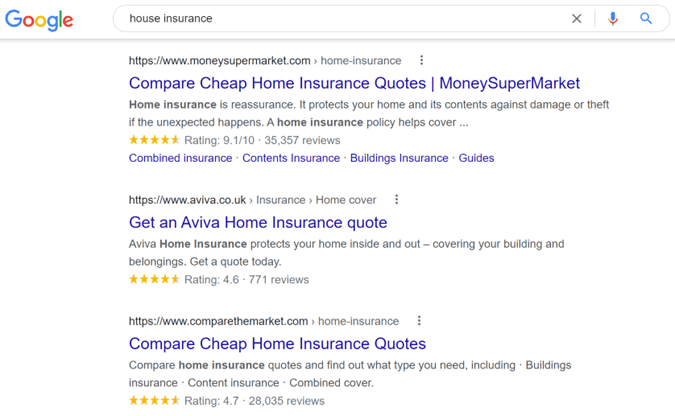Open comparethemarket Compare Cheap Home Insurance Quotes link

point(277,344)
